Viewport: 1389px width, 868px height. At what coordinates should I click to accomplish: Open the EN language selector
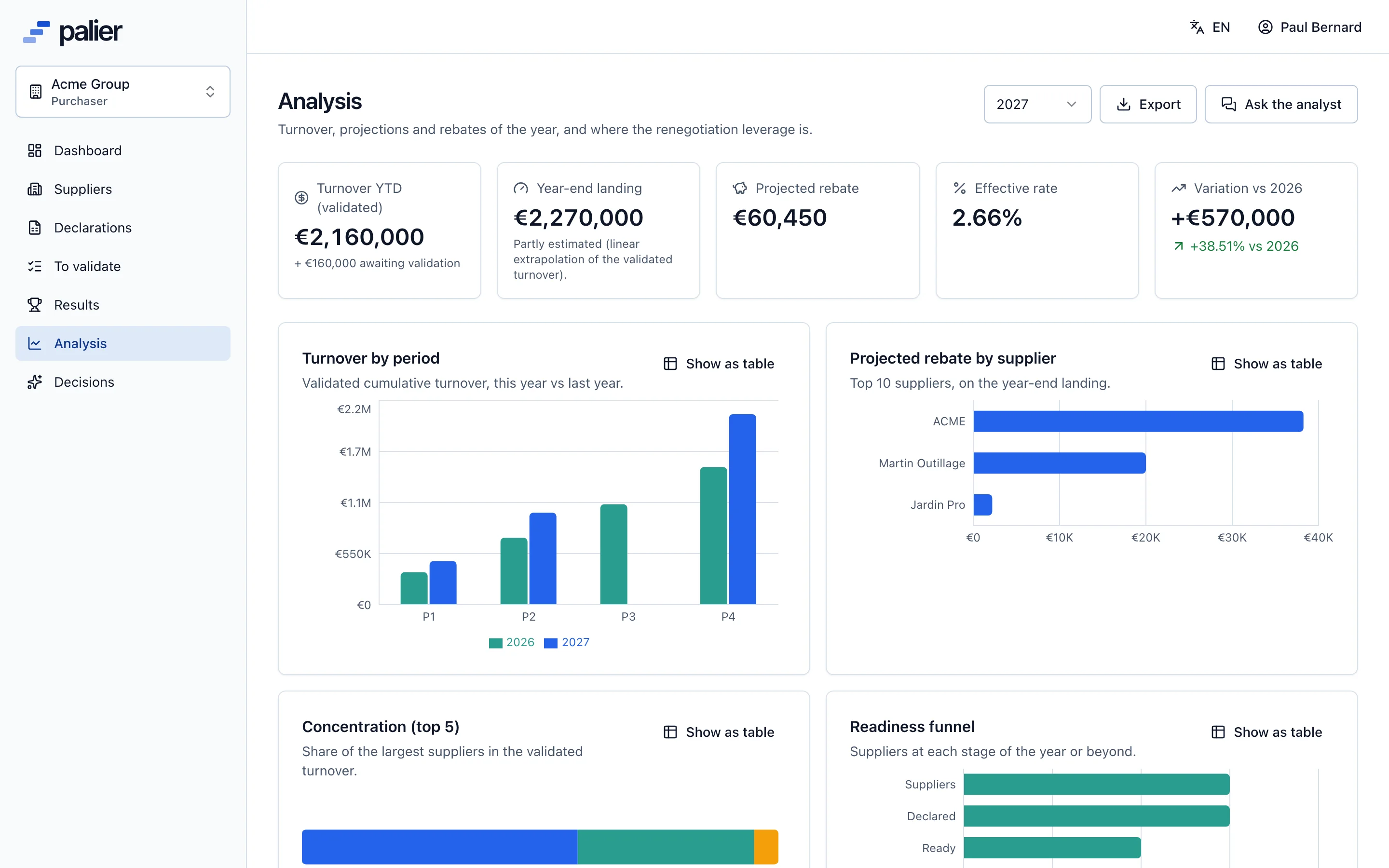[1210, 27]
